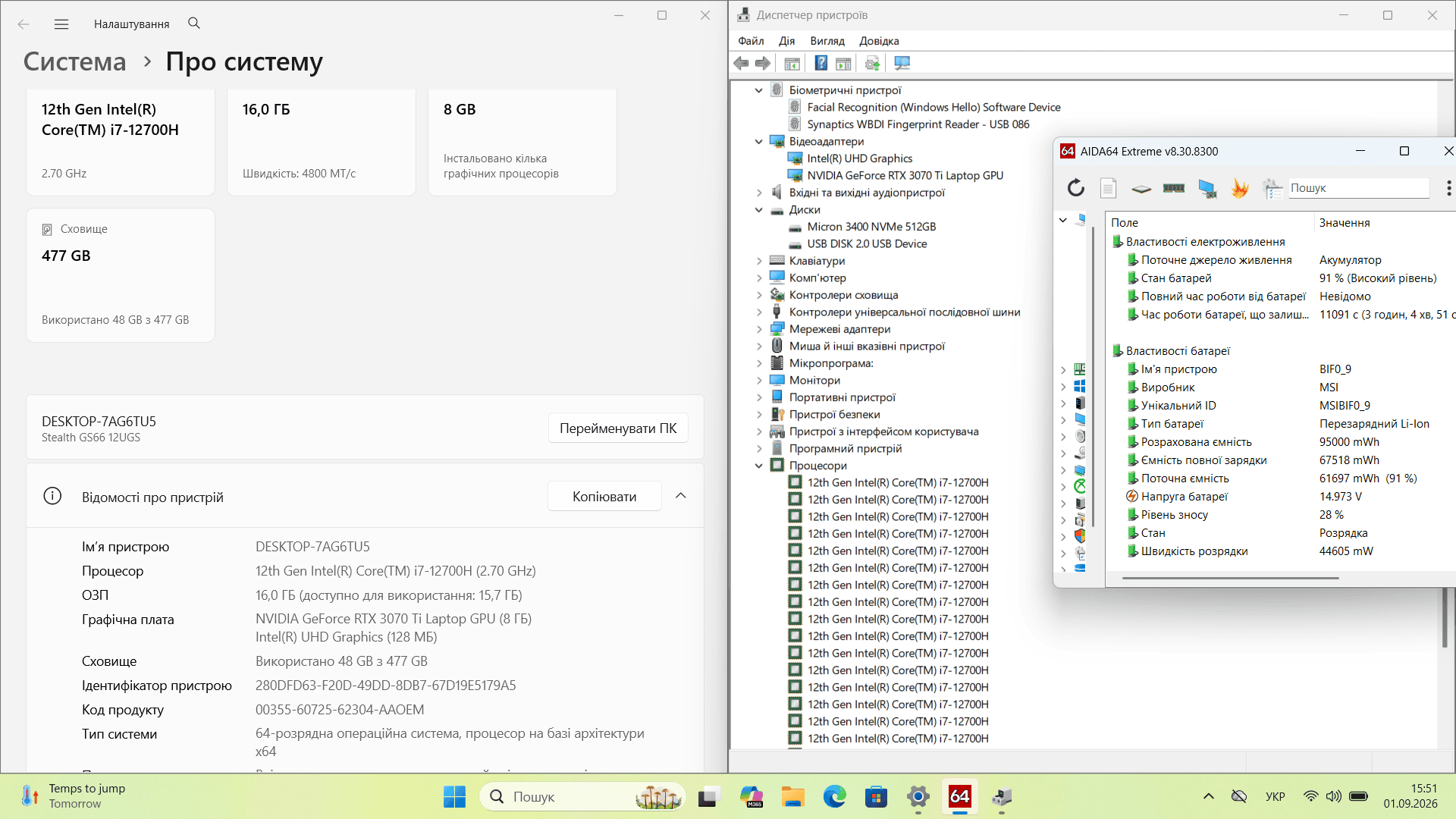This screenshot has height=819, width=1456.
Task: Click the Копіювати button
Action: point(604,497)
